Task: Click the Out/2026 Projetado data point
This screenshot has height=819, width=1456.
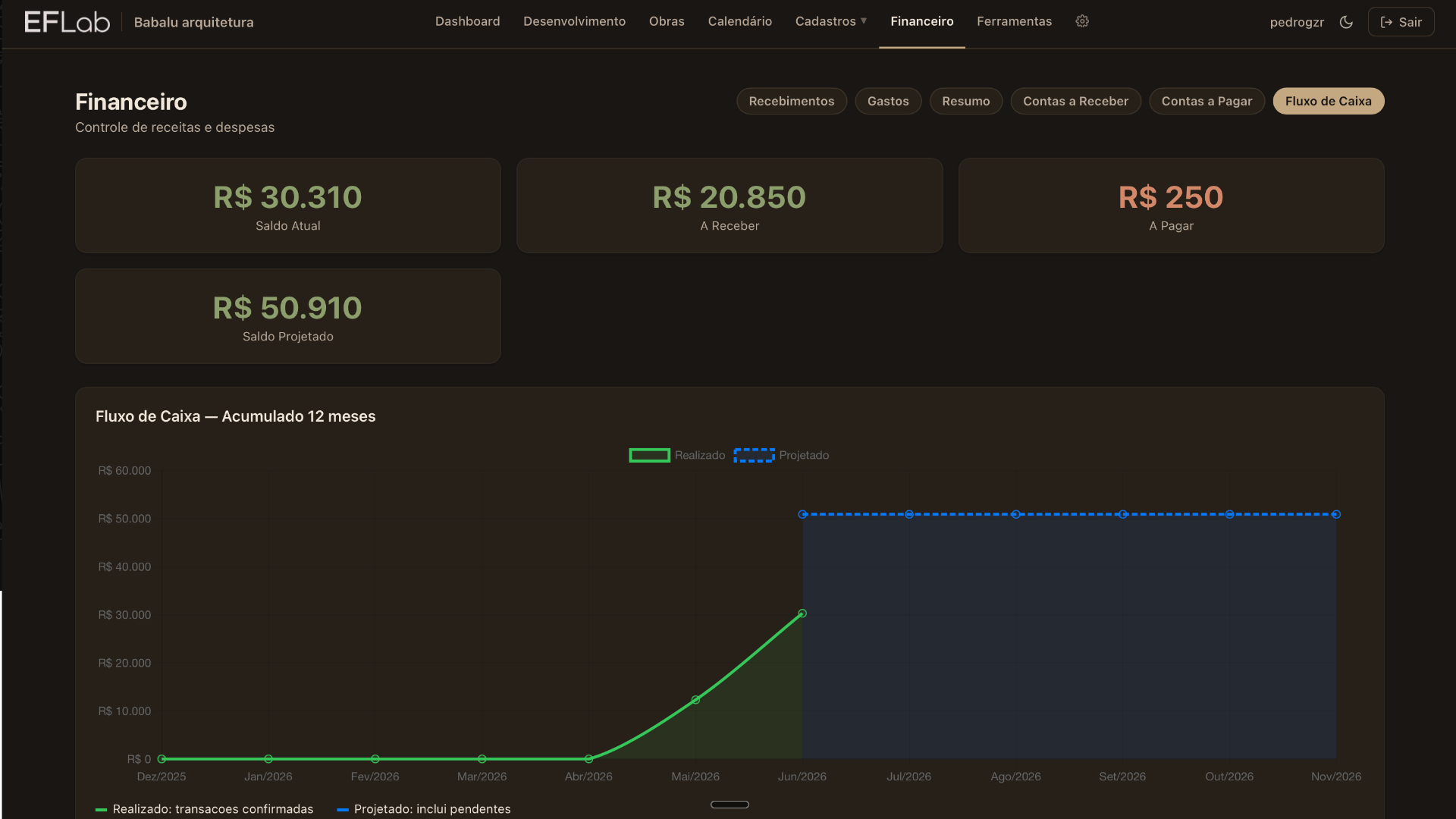Action: coord(1229,514)
